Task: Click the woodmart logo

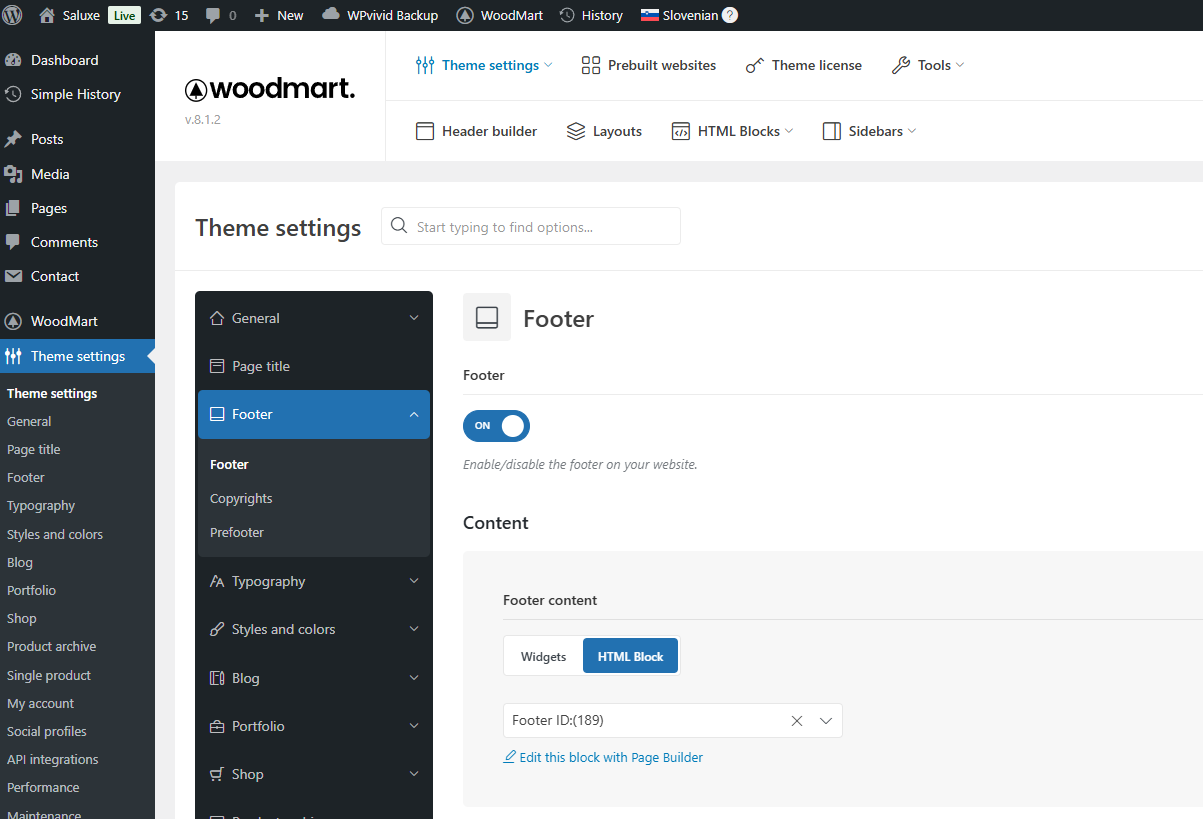Action: [x=270, y=89]
